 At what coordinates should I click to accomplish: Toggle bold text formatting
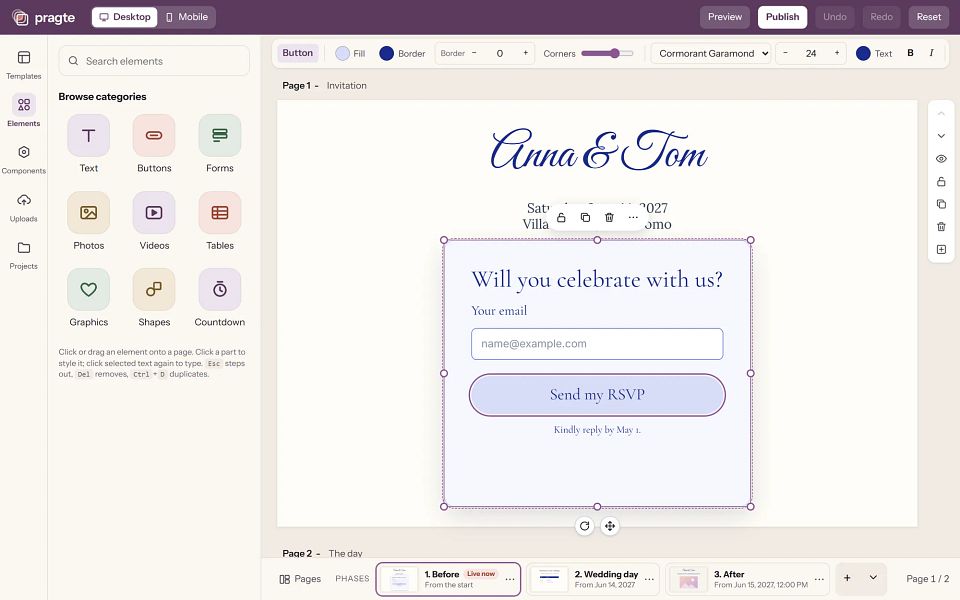910,53
